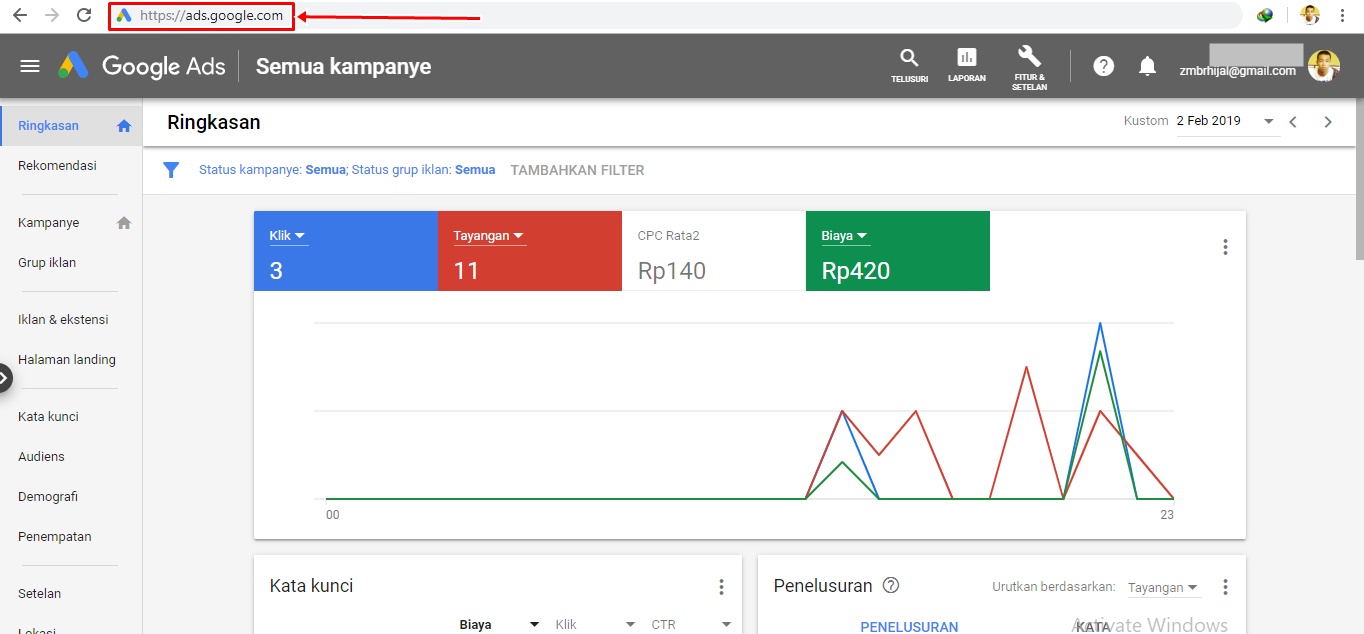
Task: Open the hamburger main menu
Action: (30, 66)
